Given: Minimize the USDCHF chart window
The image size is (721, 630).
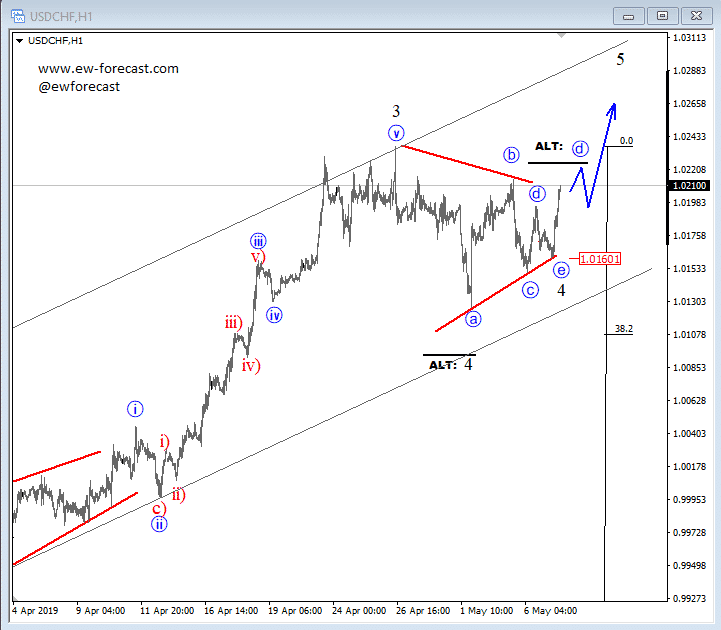Looking at the screenshot, I should click(x=628, y=17).
